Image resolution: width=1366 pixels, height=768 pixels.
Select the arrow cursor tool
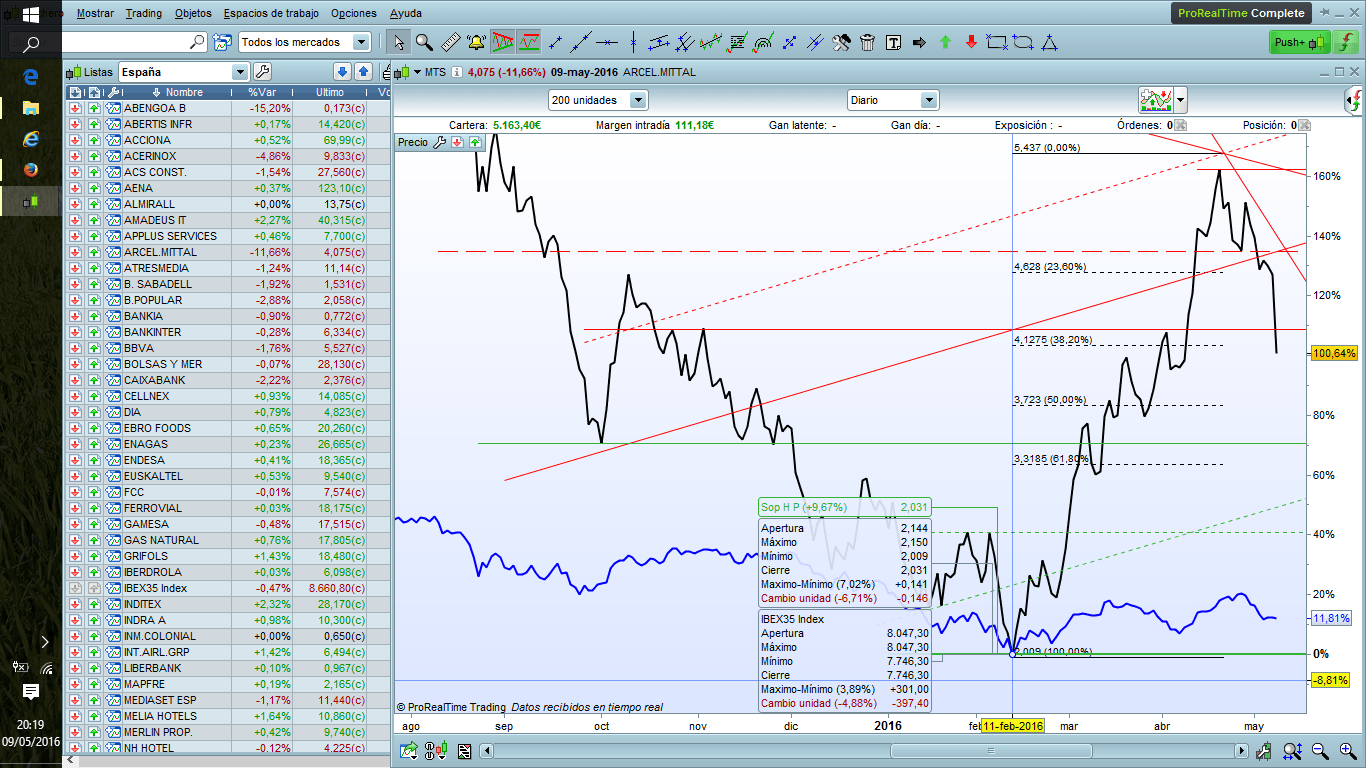[399, 42]
